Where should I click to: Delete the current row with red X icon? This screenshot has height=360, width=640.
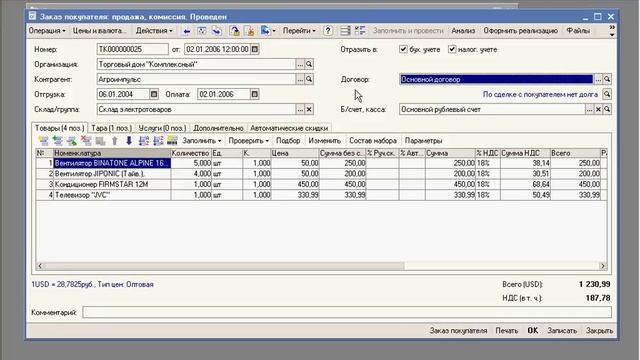click(x=86, y=141)
